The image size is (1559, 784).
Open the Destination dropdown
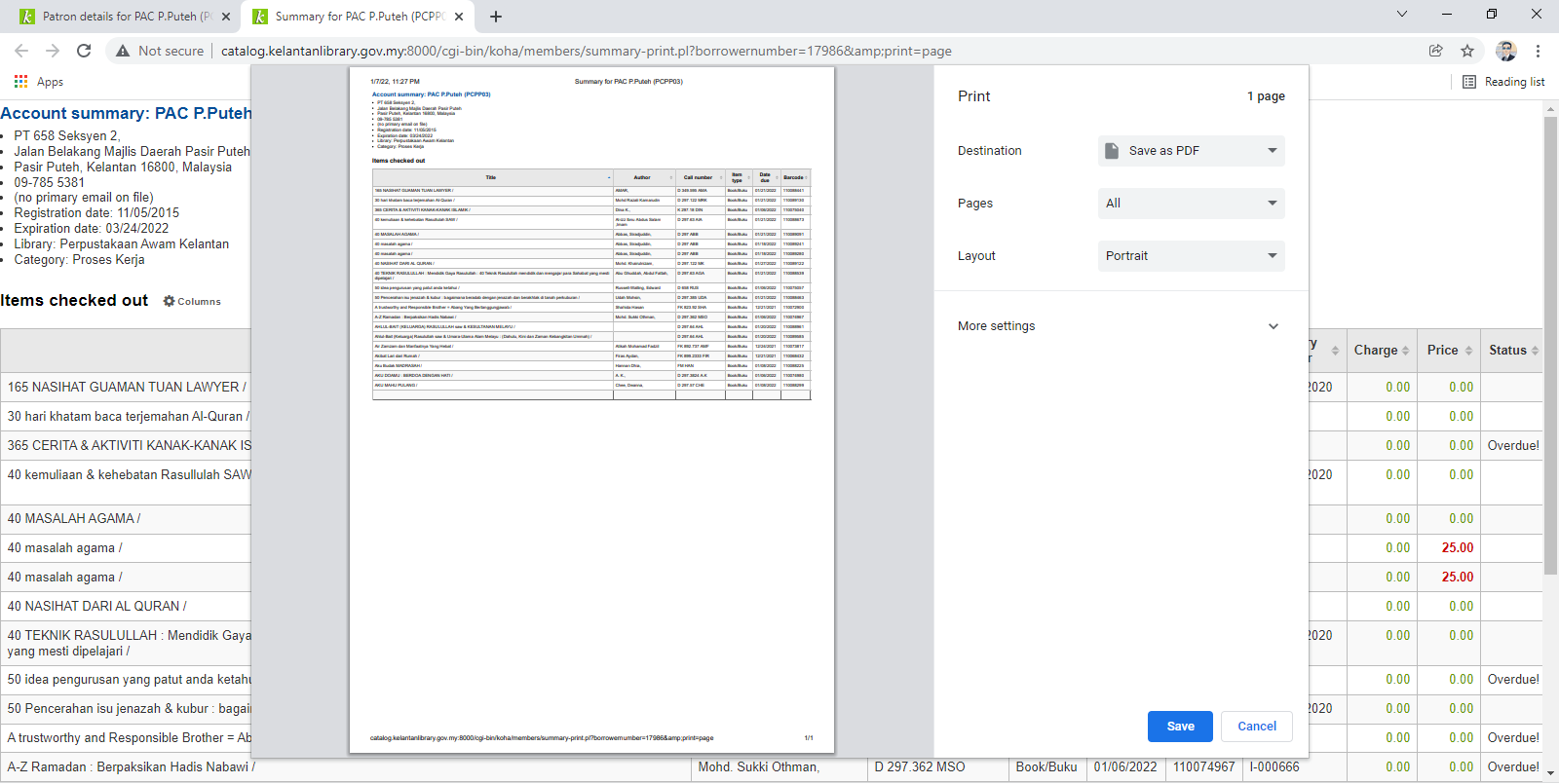click(x=1191, y=151)
